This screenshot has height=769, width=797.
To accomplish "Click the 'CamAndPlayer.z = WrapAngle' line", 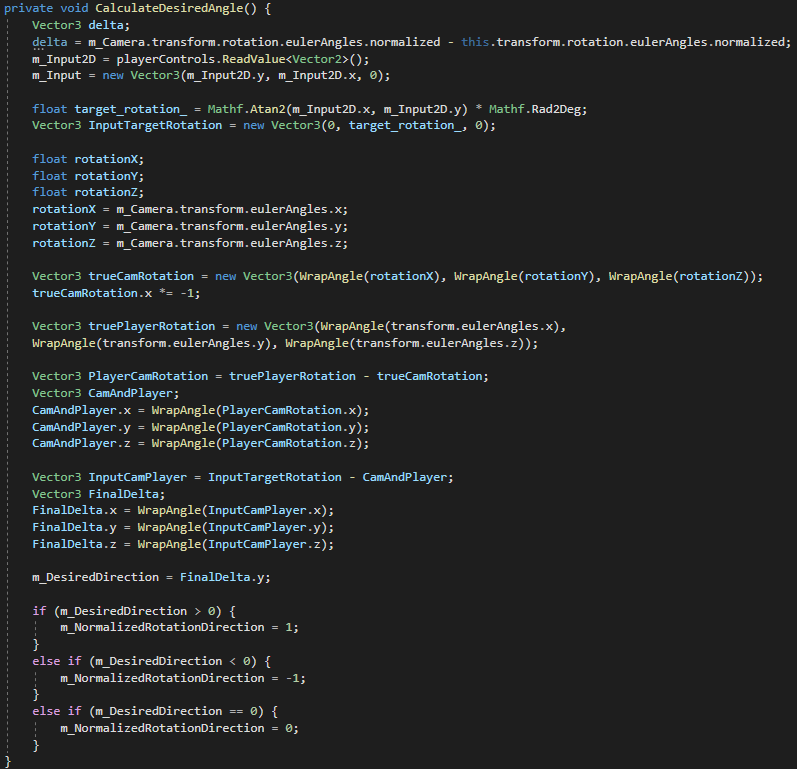I will (201, 444).
